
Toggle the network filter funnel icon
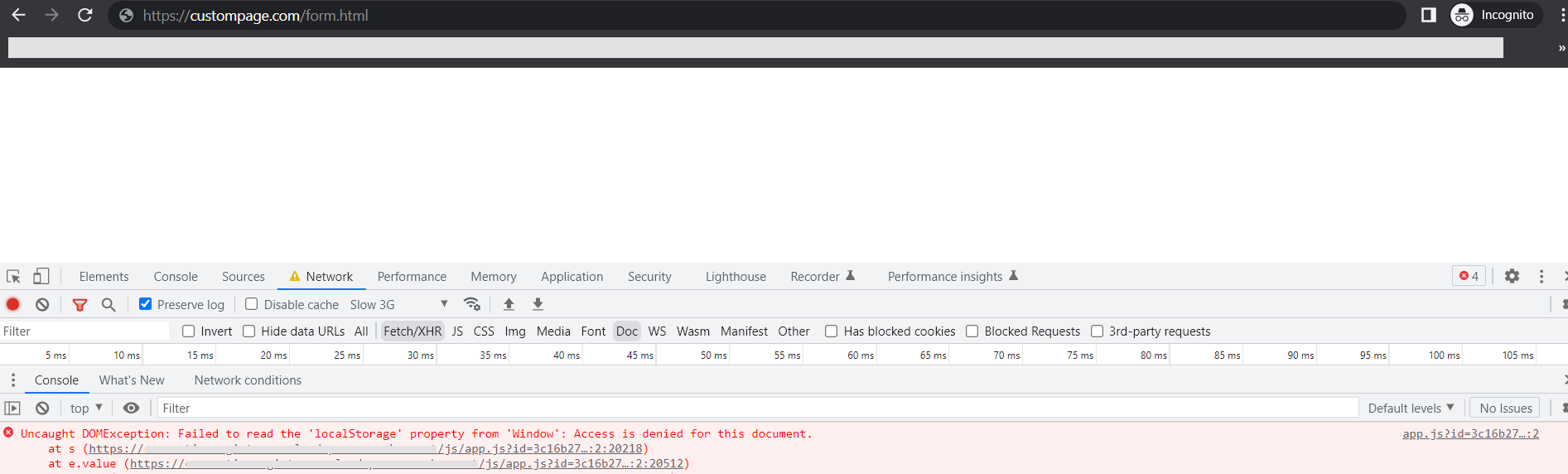(80, 304)
